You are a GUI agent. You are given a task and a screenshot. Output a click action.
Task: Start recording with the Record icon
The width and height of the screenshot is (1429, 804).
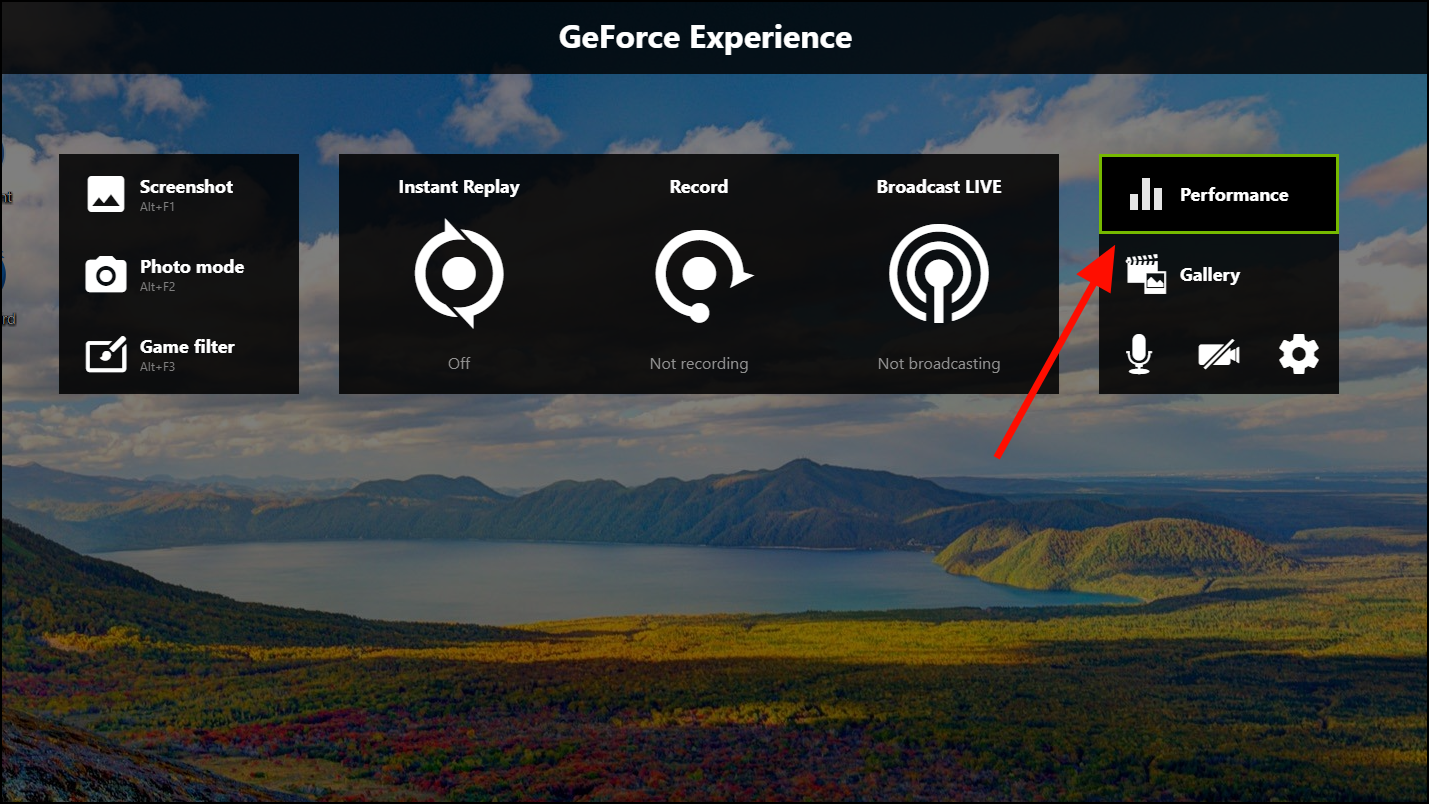pos(702,276)
